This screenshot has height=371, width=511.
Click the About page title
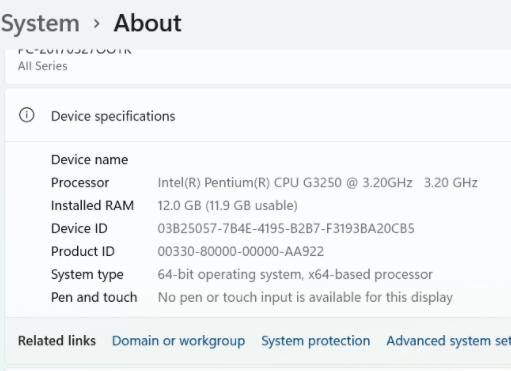pos(148,23)
